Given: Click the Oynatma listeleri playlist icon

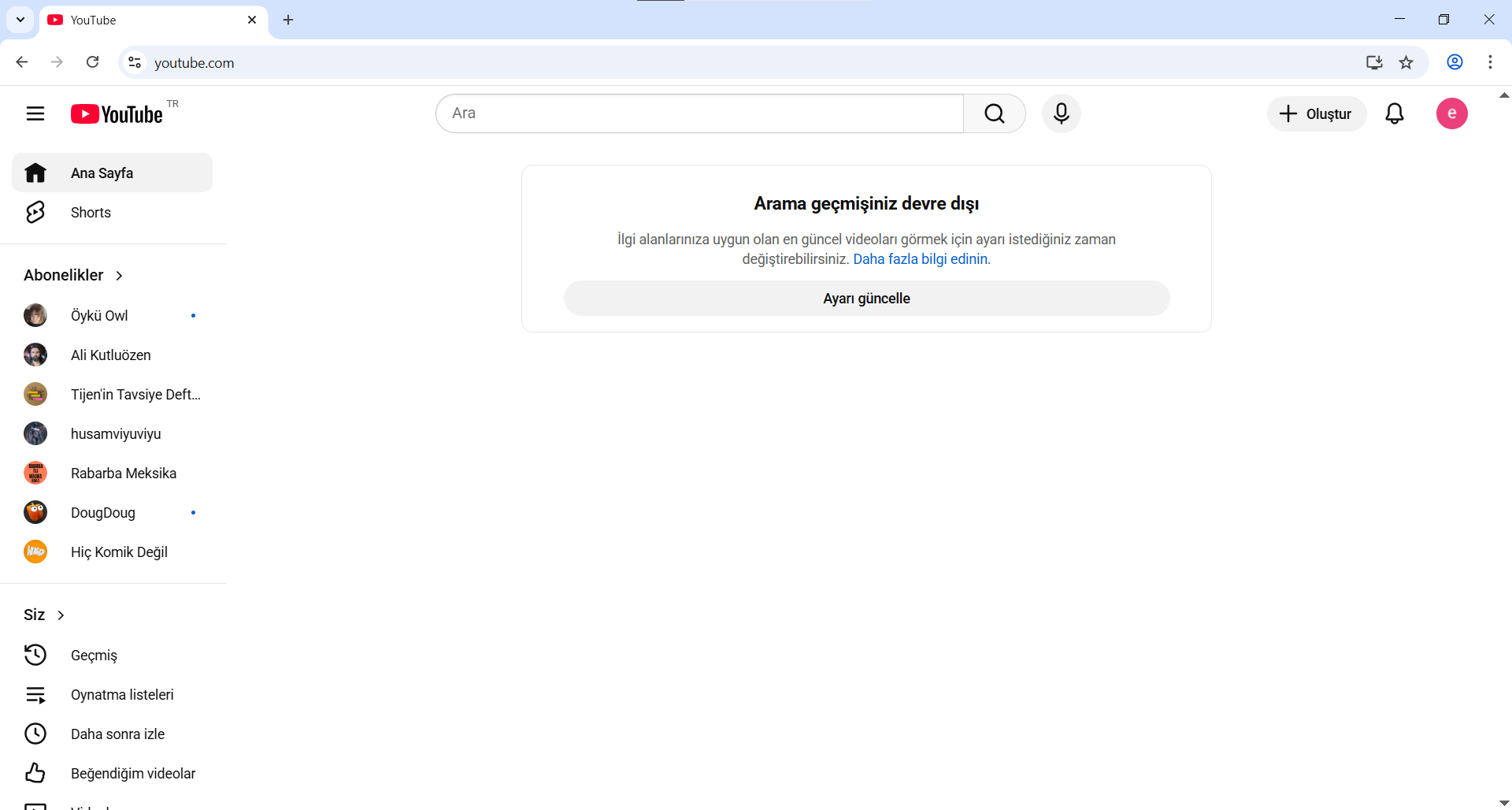Looking at the screenshot, I should pos(35,694).
